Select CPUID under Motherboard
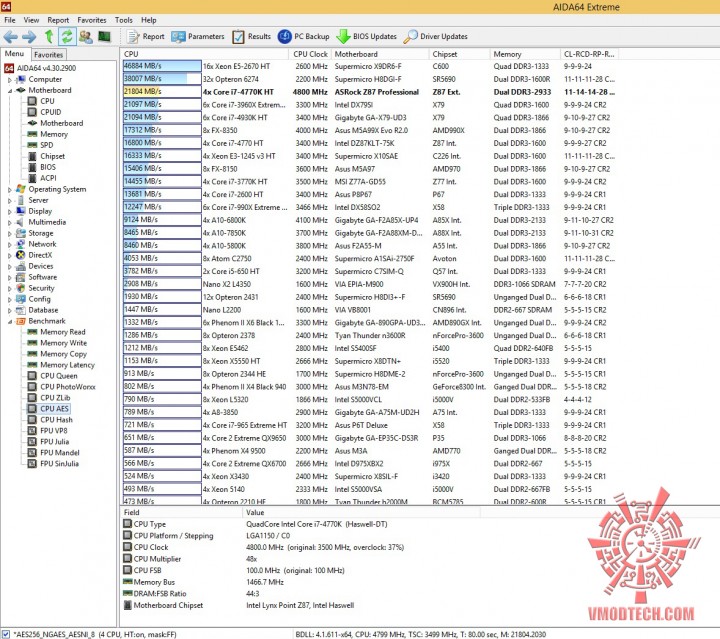The height and width of the screenshot is (639, 720). (44, 112)
